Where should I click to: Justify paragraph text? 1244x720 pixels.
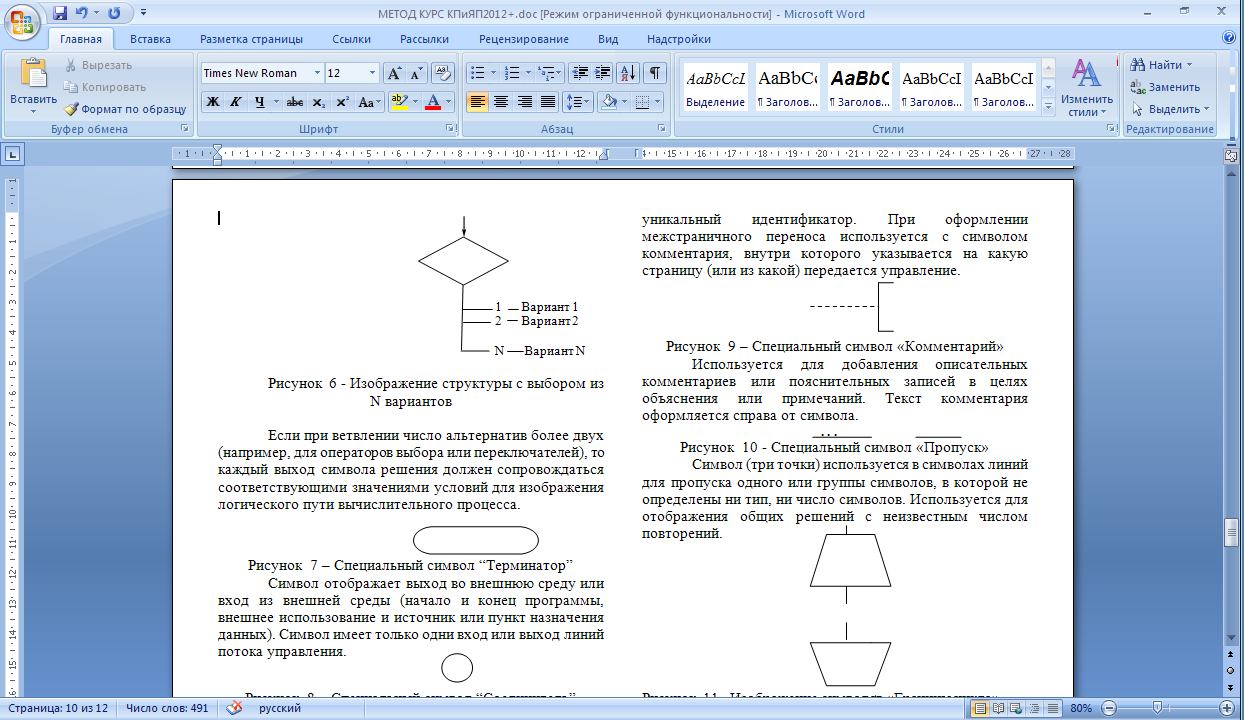(x=547, y=102)
